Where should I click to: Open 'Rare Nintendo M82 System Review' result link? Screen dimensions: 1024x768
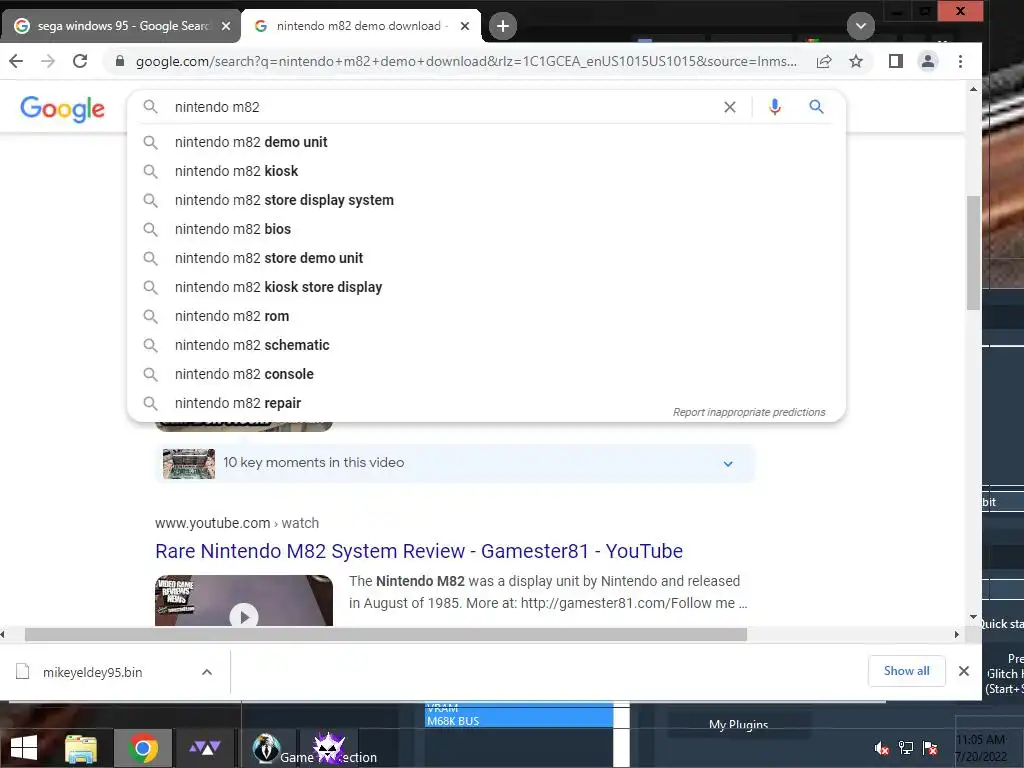[419, 551]
